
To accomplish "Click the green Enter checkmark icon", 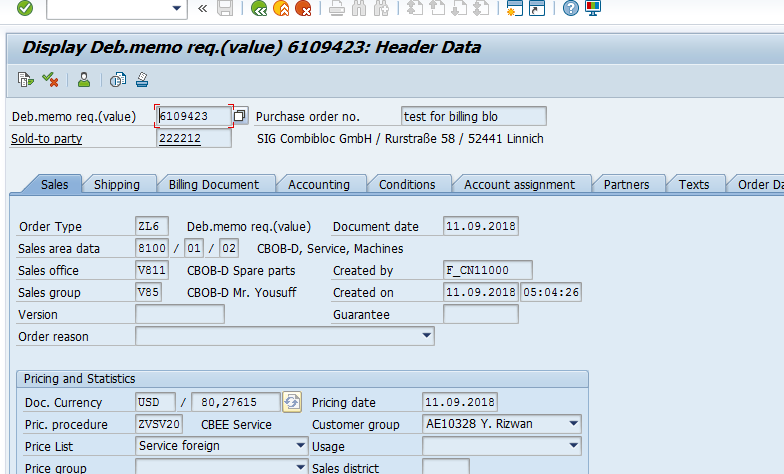I will pyautogui.click(x=24, y=9).
